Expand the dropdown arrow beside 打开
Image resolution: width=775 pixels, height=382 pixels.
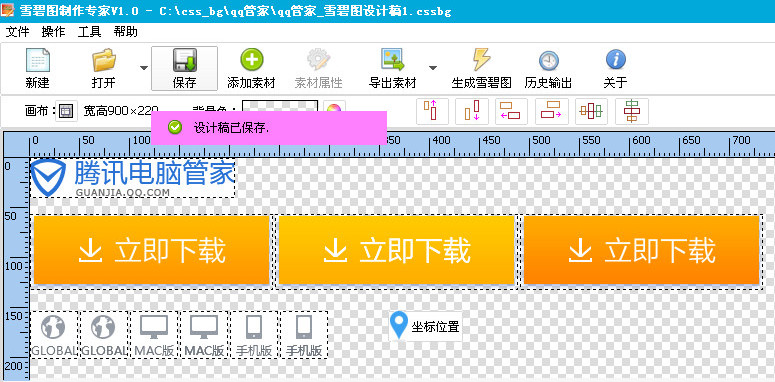pyautogui.click(x=144, y=68)
